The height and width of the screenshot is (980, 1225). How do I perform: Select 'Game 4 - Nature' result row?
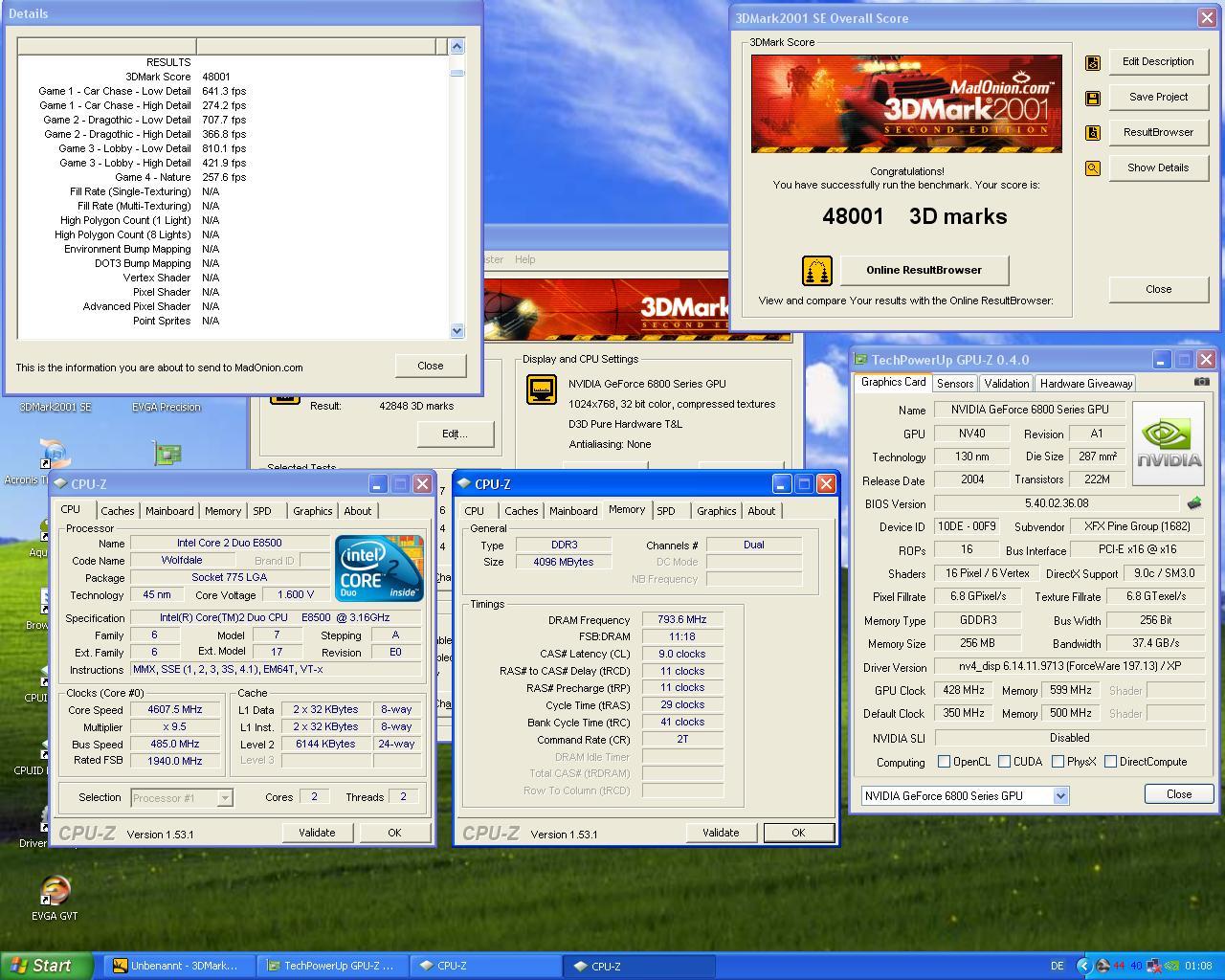pos(234,177)
